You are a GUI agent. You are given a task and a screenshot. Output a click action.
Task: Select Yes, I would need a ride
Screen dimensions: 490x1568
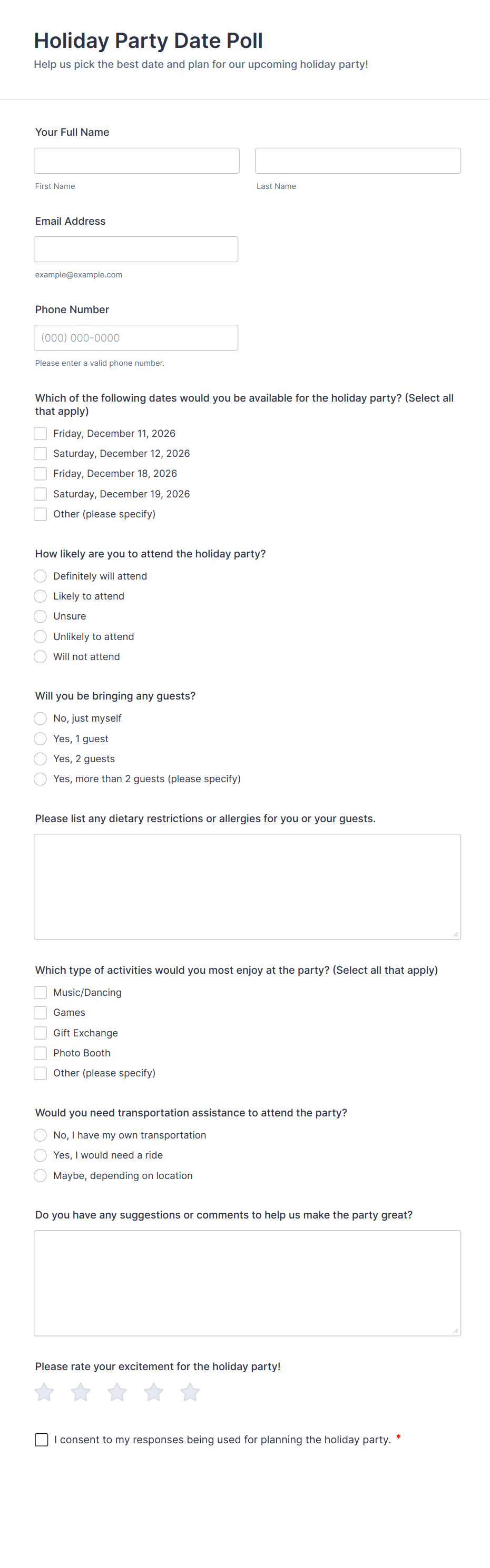pyautogui.click(x=40, y=1155)
